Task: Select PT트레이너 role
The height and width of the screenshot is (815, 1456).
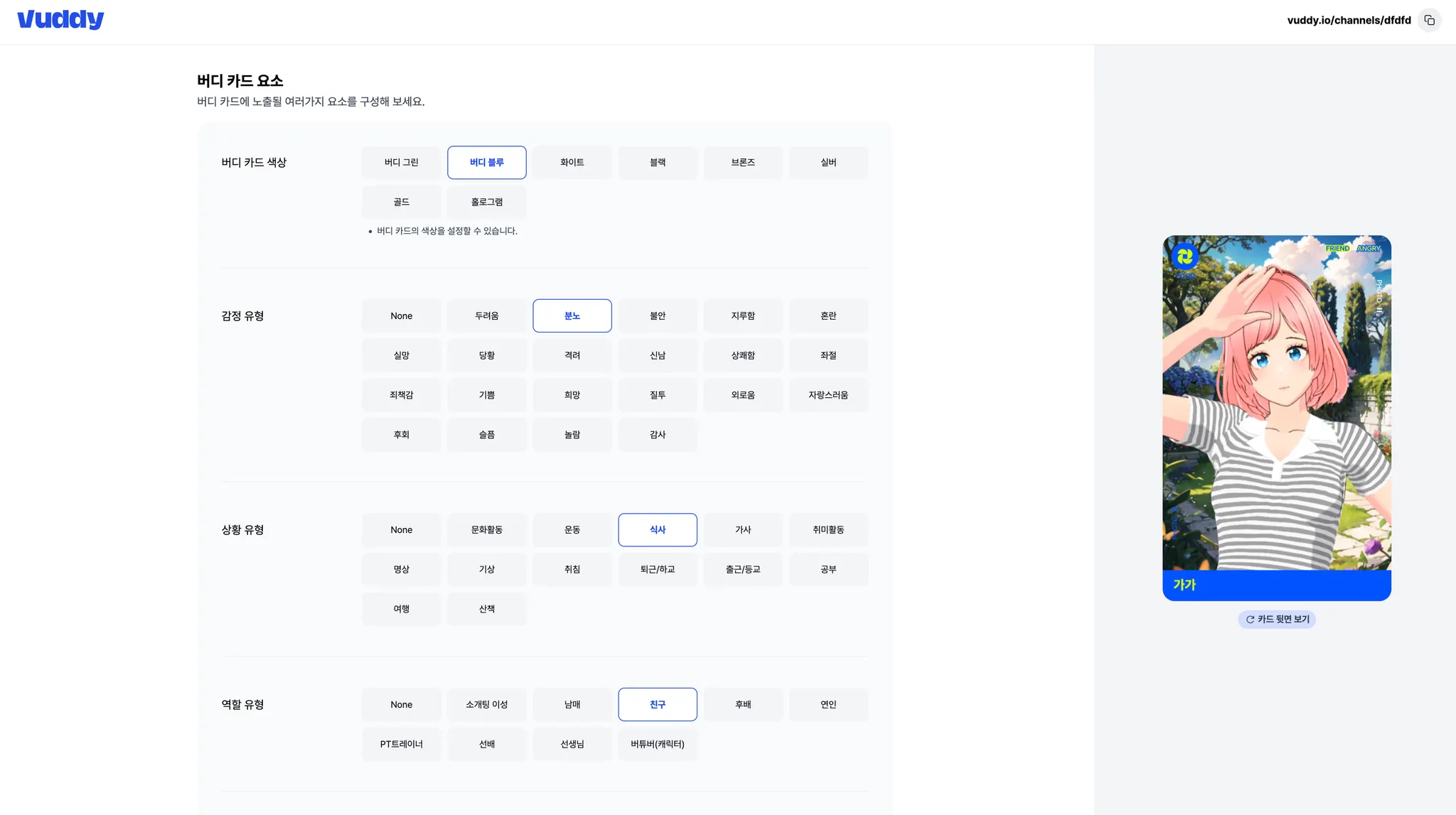Action: click(x=401, y=745)
